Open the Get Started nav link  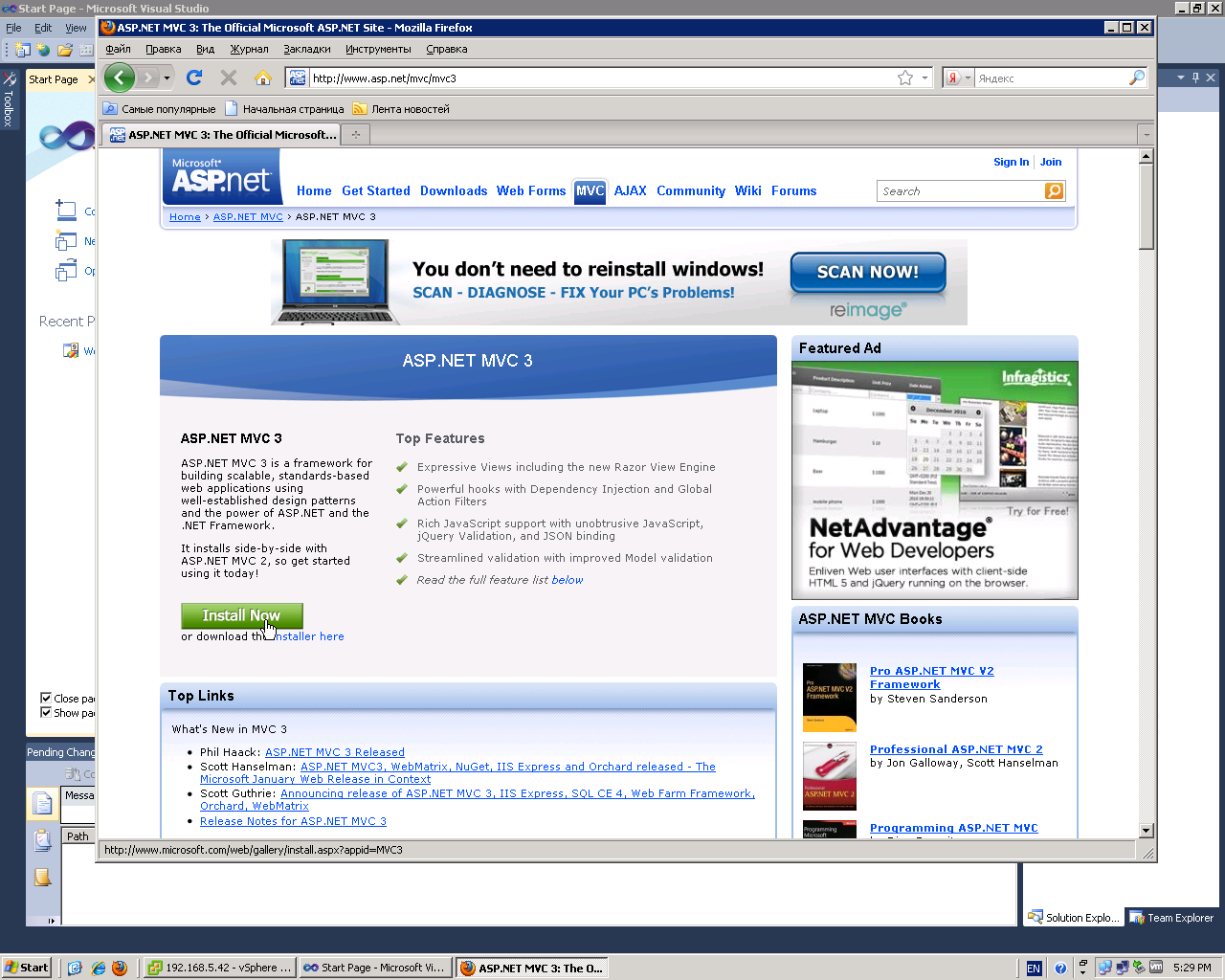pos(376,191)
